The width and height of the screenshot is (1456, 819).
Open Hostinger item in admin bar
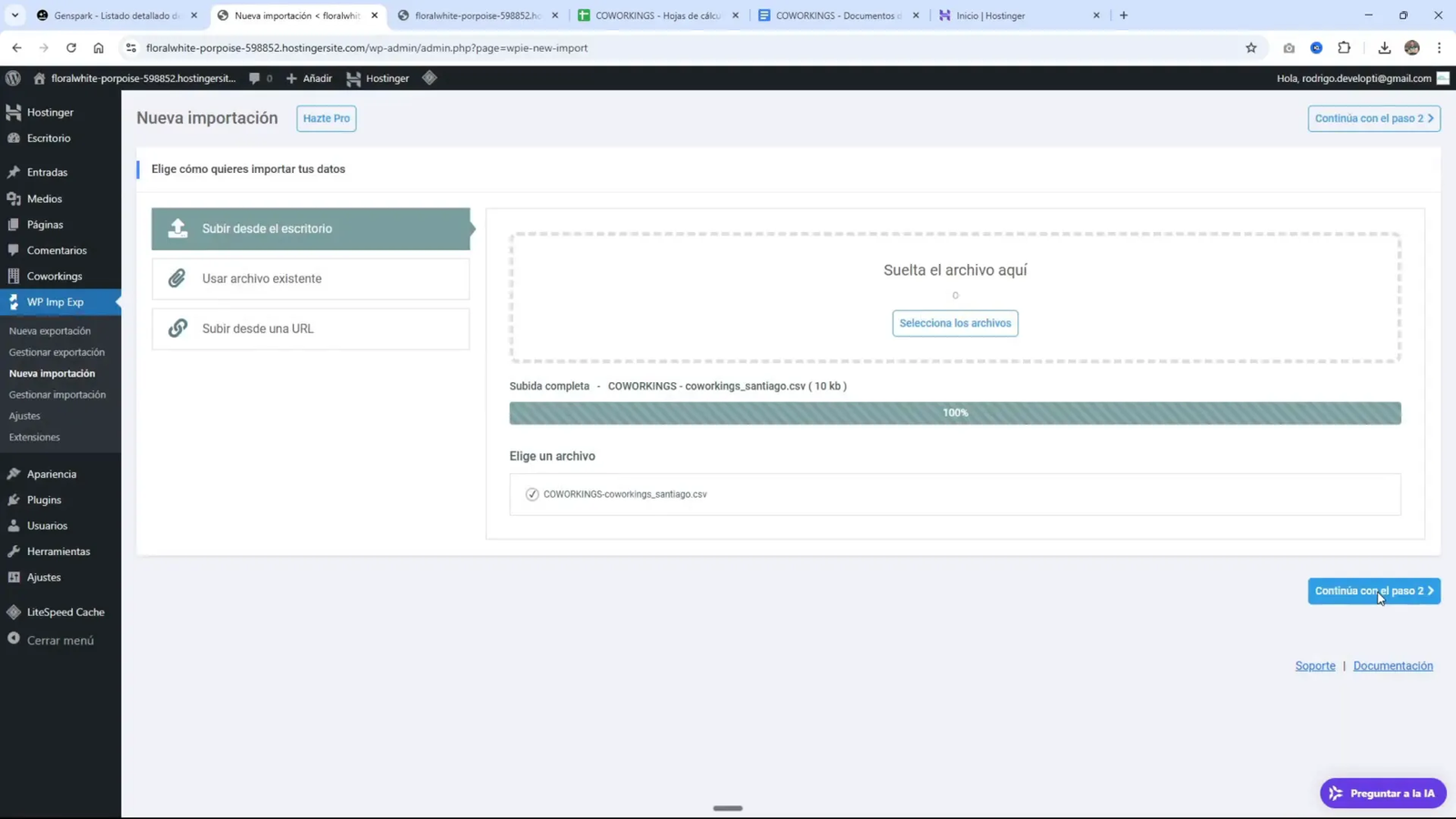point(378,78)
